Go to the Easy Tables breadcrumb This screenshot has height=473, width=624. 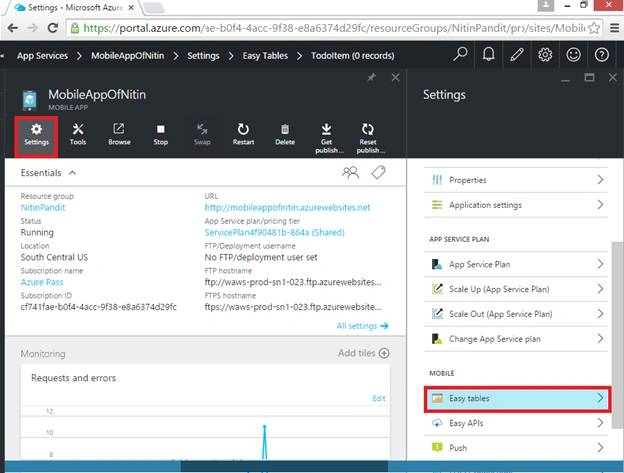pyautogui.click(x=265, y=56)
